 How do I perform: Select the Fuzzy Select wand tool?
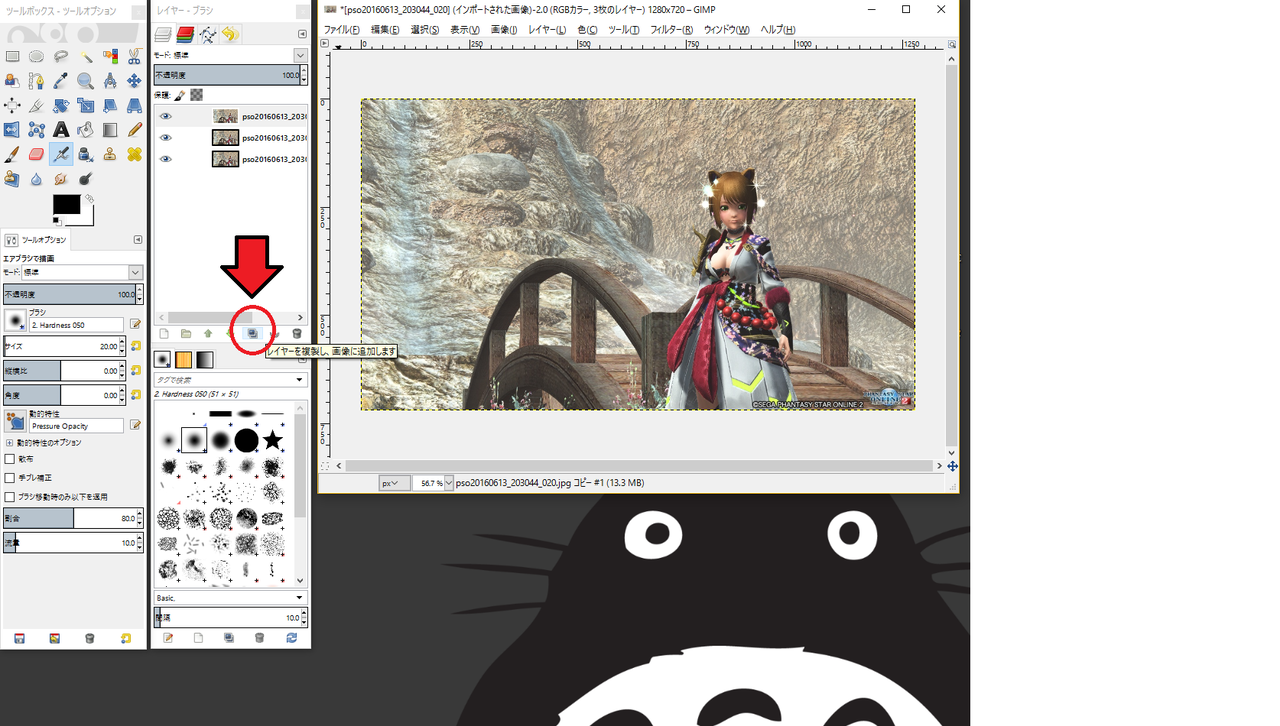(x=86, y=56)
